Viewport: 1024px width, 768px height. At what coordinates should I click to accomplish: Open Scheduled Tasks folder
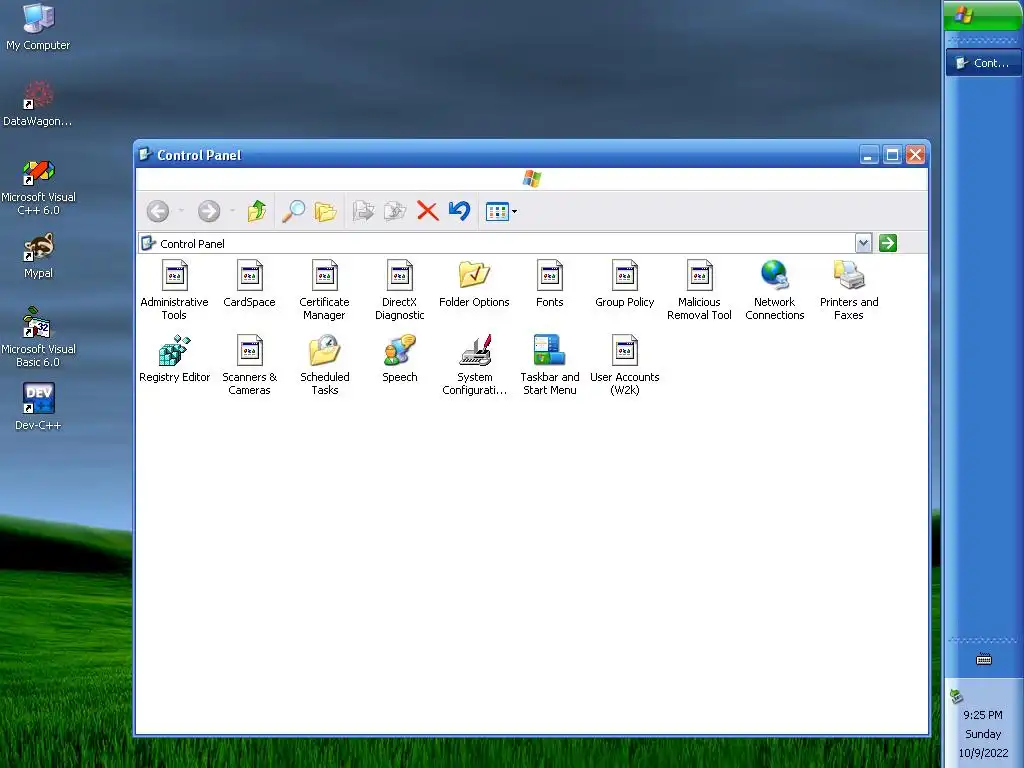click(325, 365)
